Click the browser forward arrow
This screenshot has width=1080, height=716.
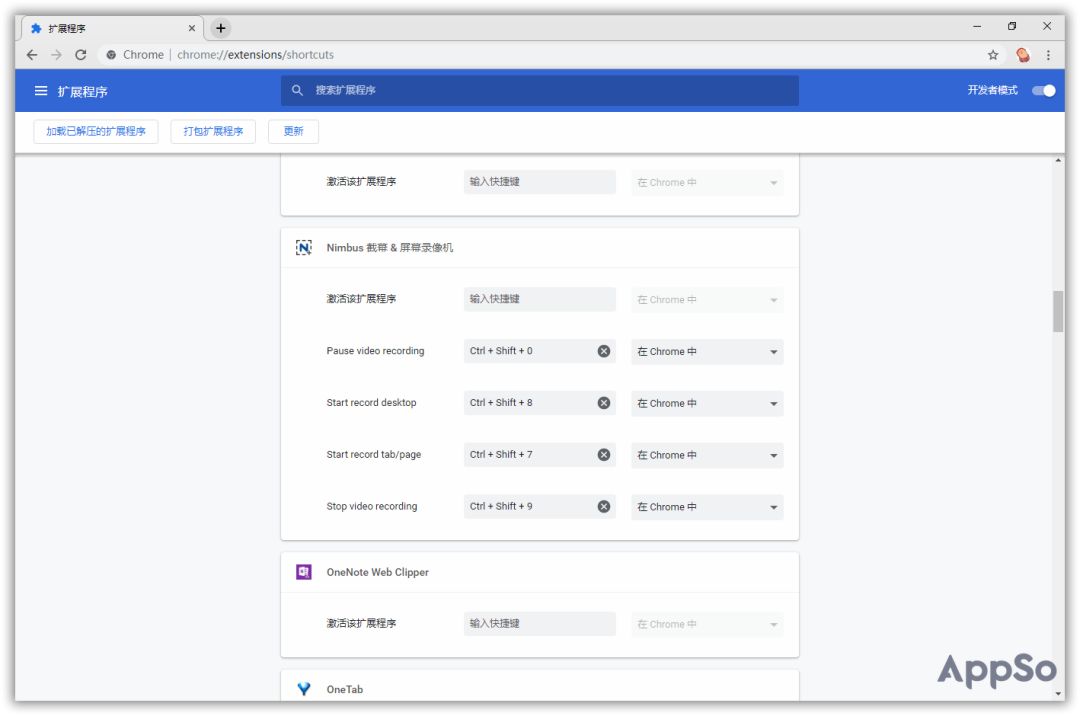[56, 54]
